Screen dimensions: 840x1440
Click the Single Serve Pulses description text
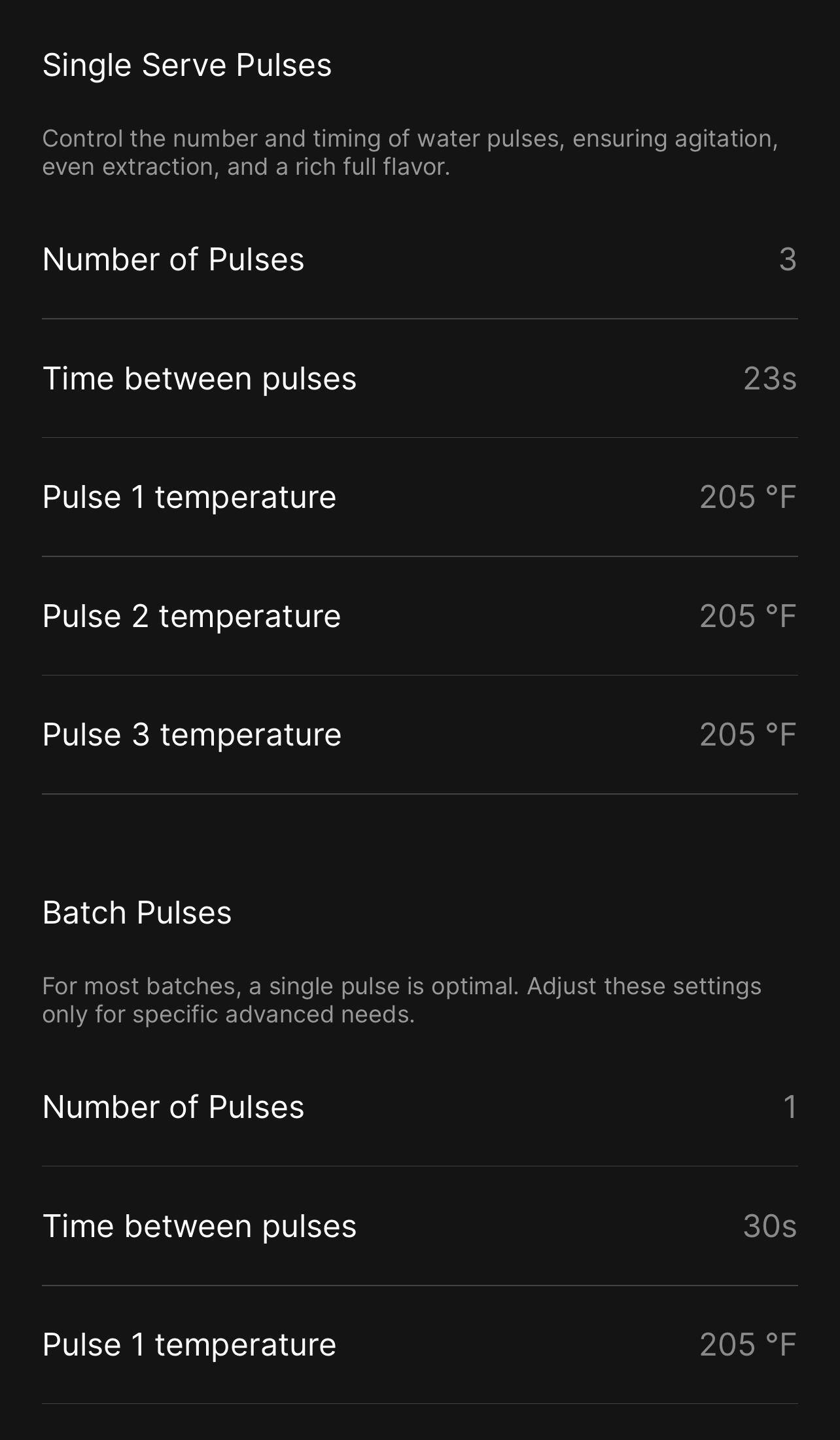pos(410,153)
